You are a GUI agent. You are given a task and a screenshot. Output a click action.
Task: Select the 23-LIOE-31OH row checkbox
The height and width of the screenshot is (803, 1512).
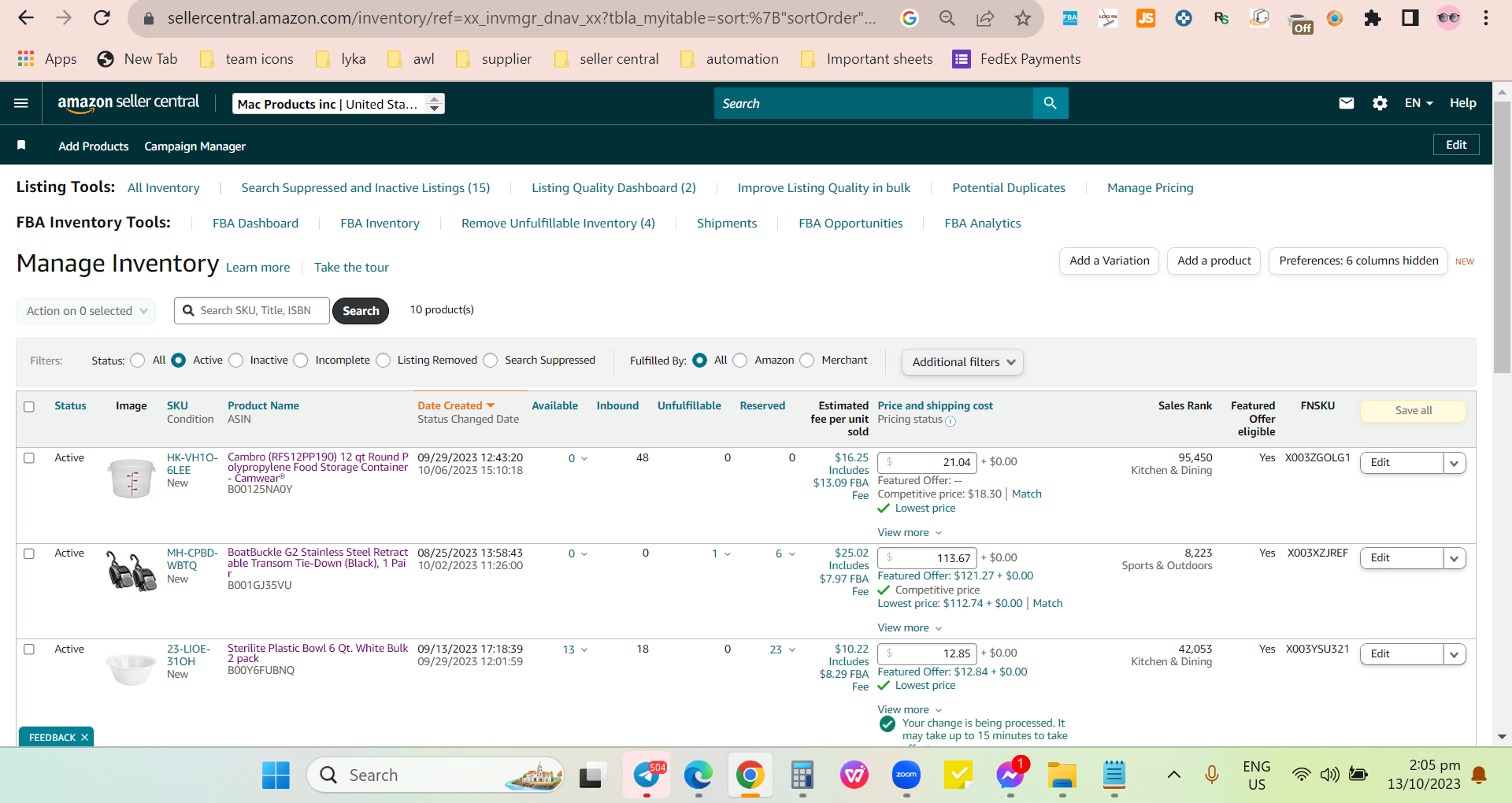click(x=29, y=649)
